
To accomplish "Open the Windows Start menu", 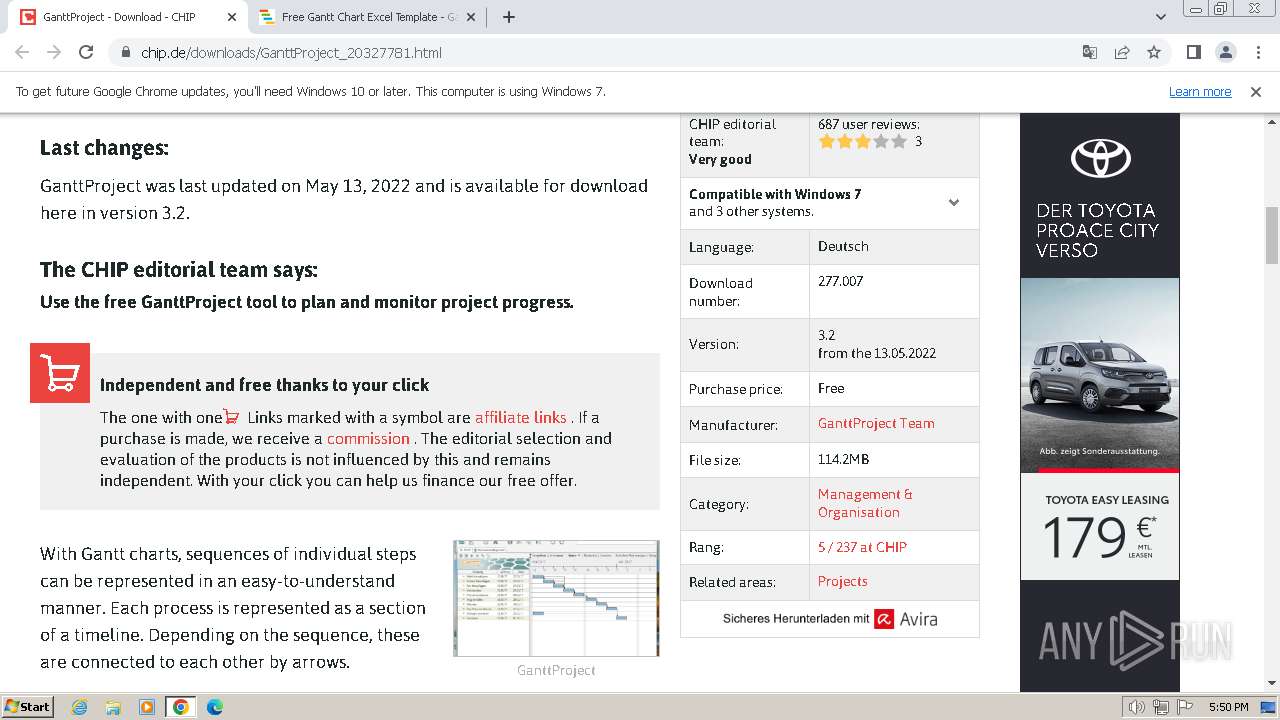I will click(x=28, y=707).
